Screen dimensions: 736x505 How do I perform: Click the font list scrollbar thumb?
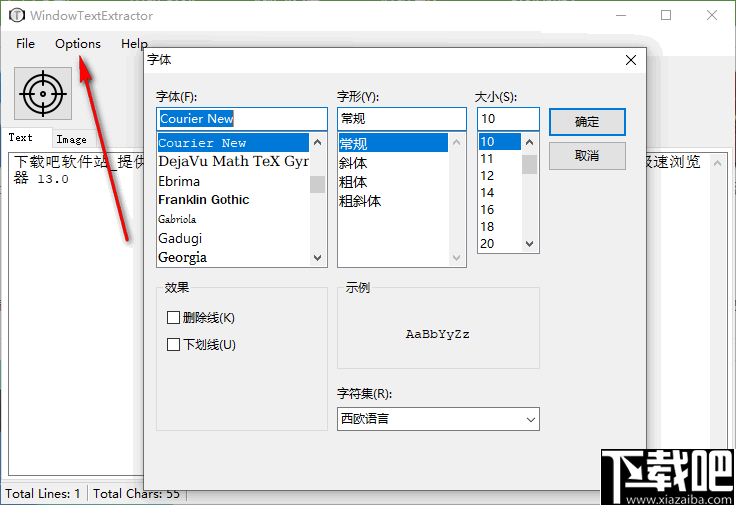pos(318,184)
